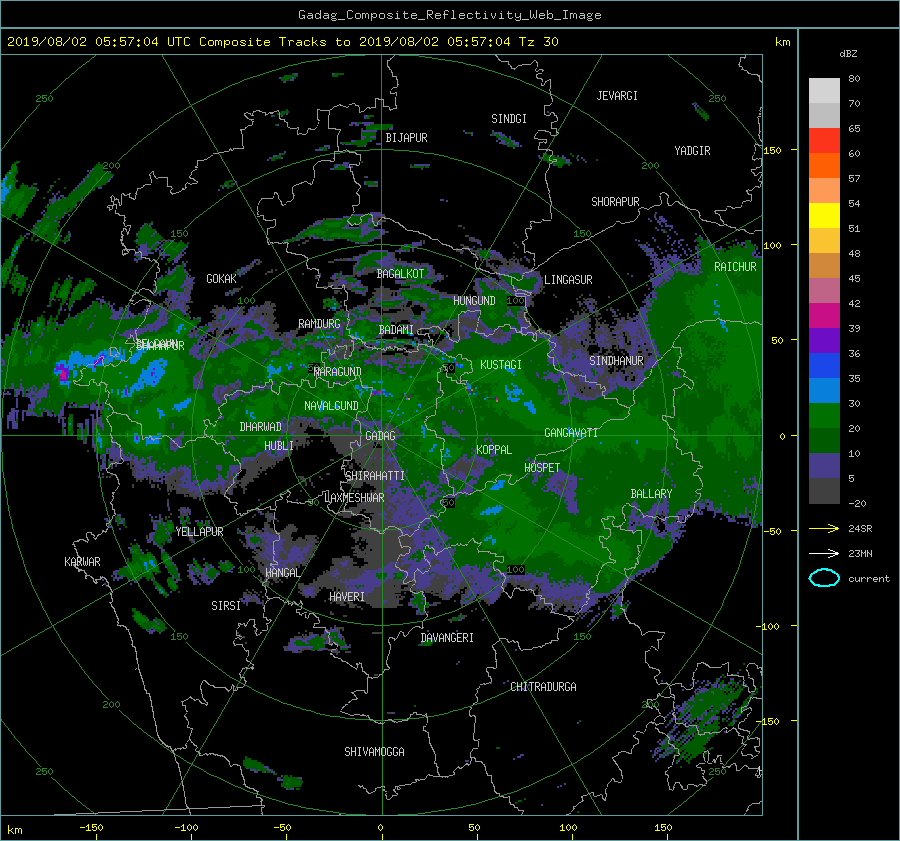900x841 pixels.
Task: Click the KUSTAGI city label
Action: tap(501, 365)
